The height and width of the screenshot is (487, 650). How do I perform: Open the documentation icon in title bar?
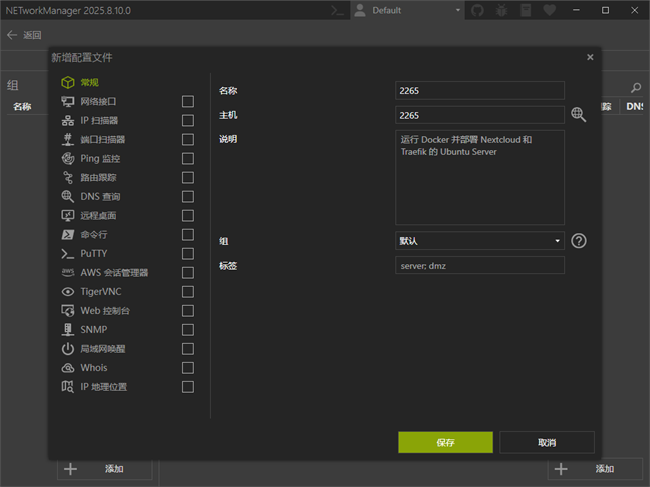coord(526,10)
